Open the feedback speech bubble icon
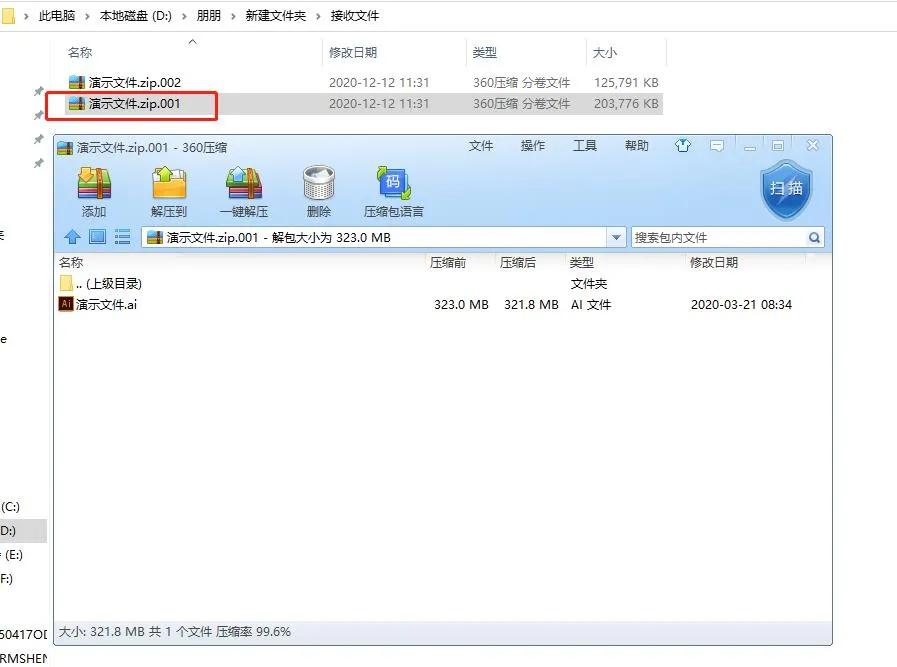This screenshot has width=897, height=667. point(716,146)
